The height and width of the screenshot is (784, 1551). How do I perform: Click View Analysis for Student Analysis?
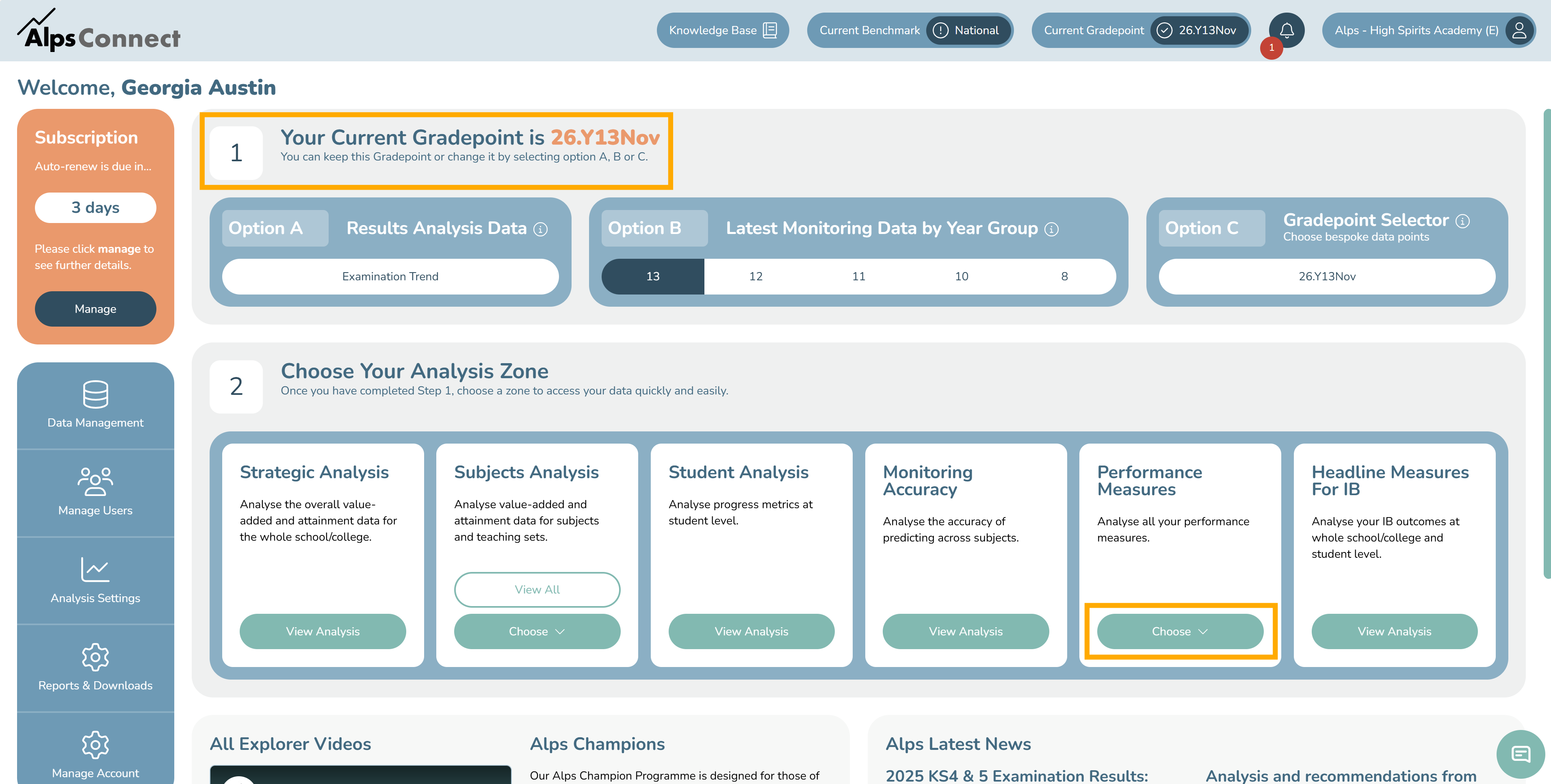pos(752,632)
